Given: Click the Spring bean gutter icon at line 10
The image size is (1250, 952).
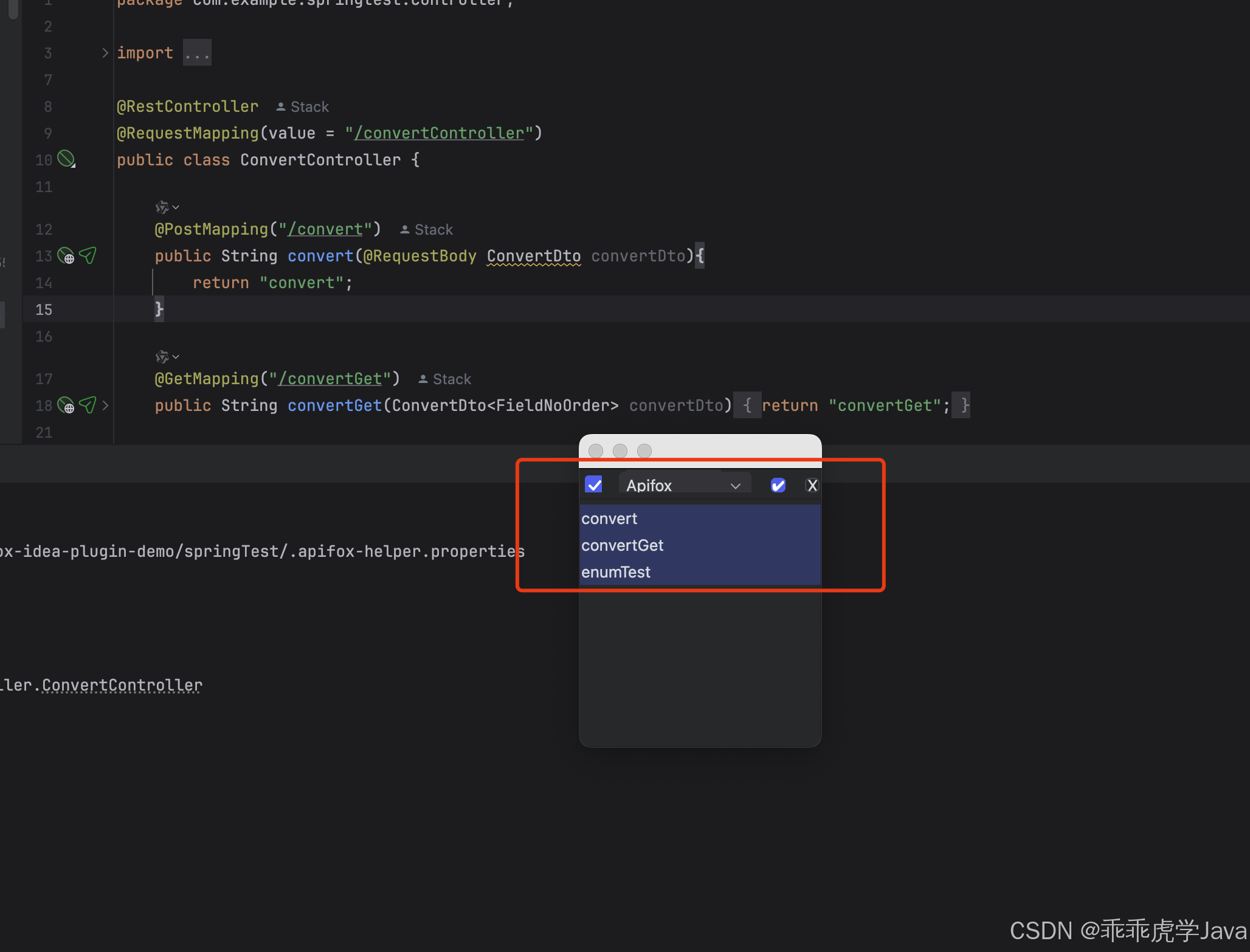Looking at the screenshot, I should [x=66, y=159].
